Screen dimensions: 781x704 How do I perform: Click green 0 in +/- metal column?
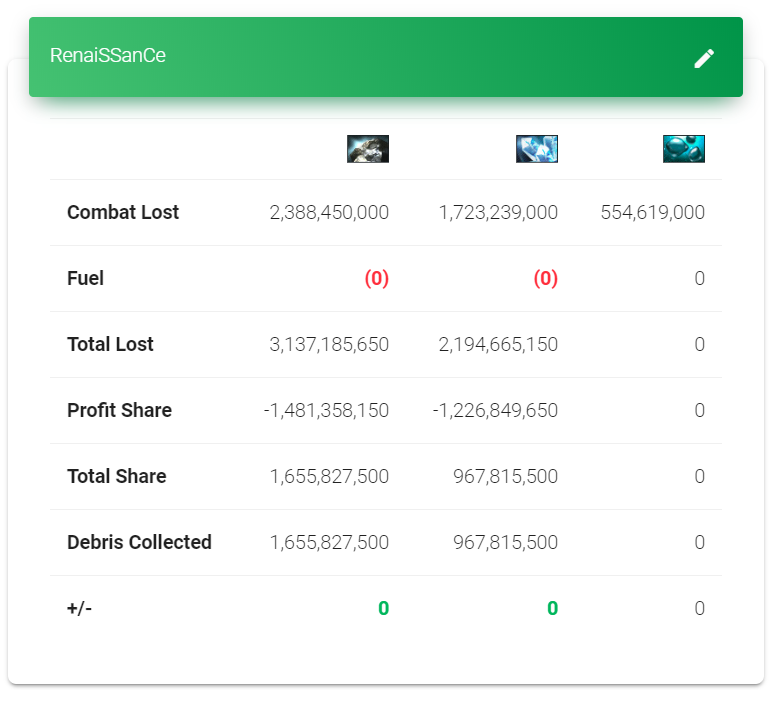[384, 608]
